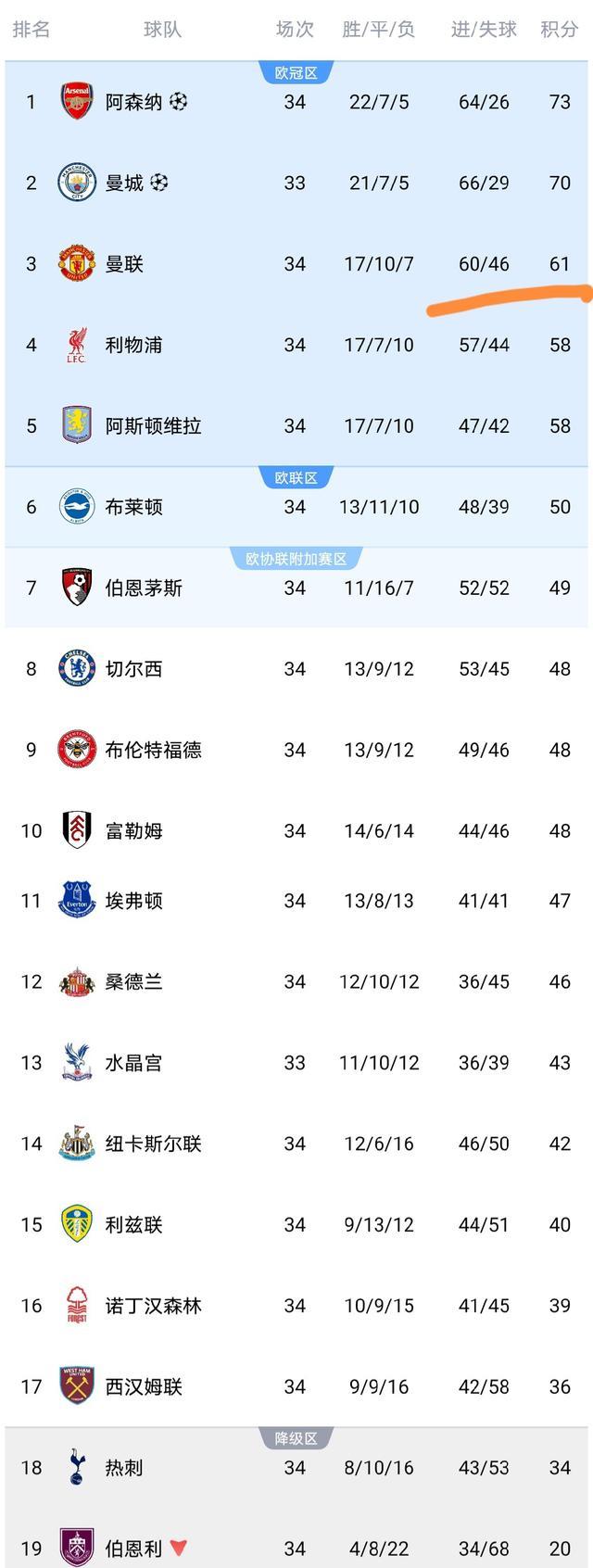Image resolution: width=593 pixels, height=1568 pixels.
Task: Click the Manchester City club crest
Action: click(77, 183)
